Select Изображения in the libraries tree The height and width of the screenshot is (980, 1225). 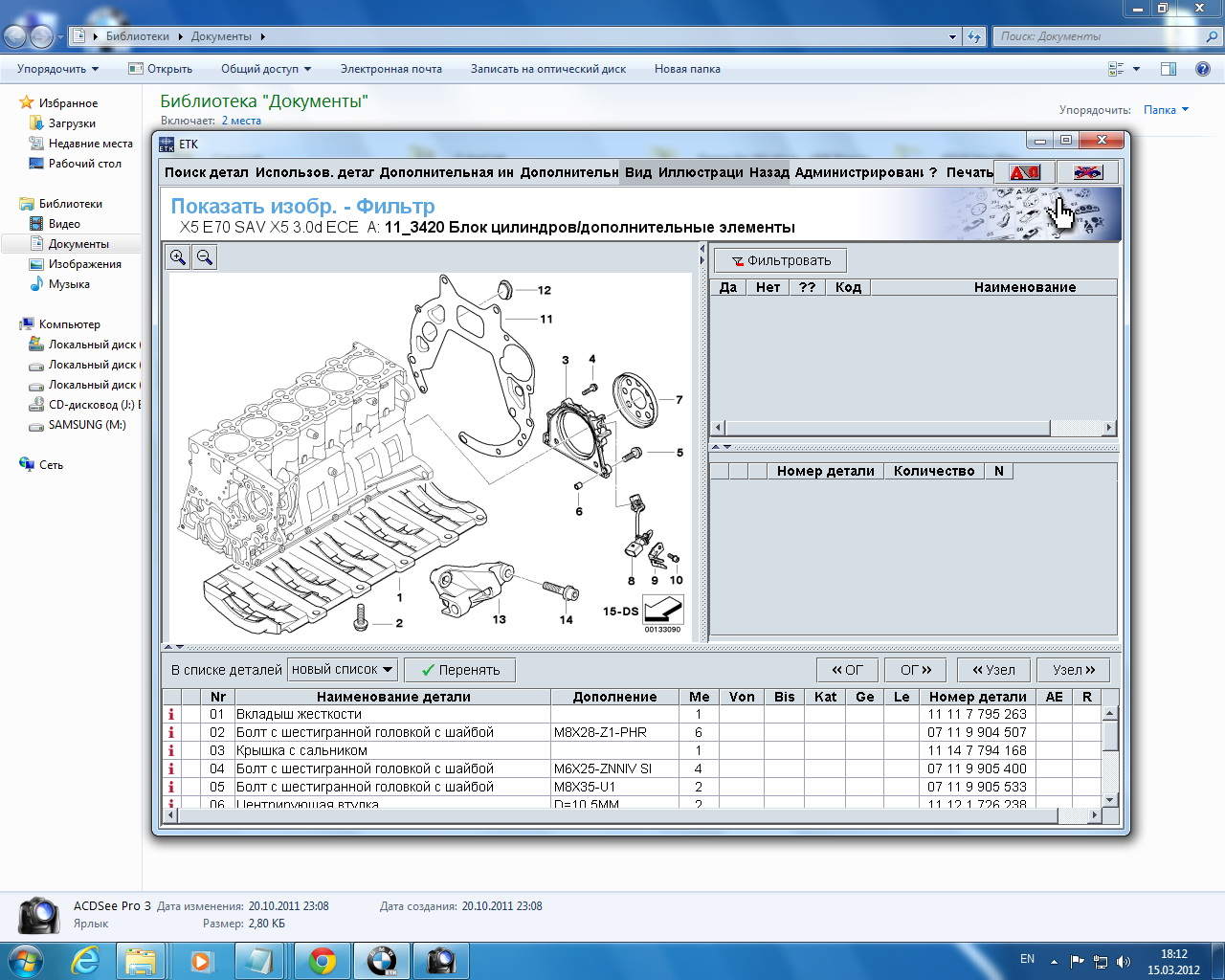[x=84, y=264]
